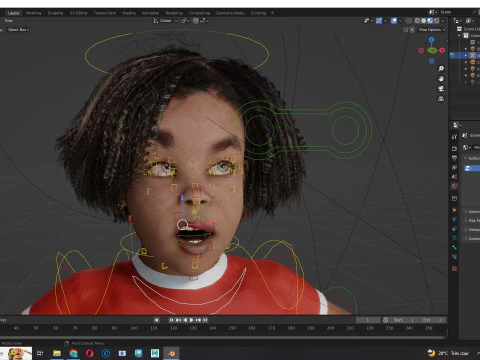The width and height of the screenshot is (480, 360).
Task: Open the Select Box tool dropdown
Action: 18,30
